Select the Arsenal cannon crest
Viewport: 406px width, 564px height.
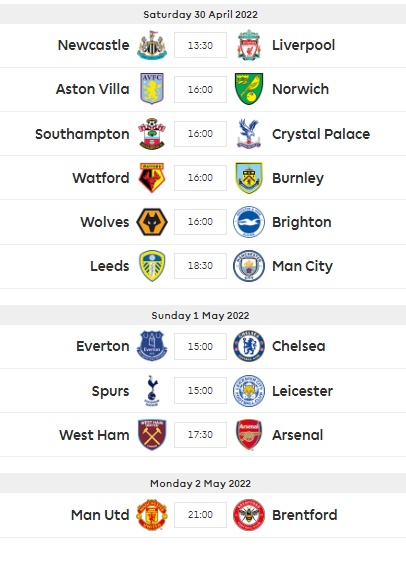pos(248,435)
